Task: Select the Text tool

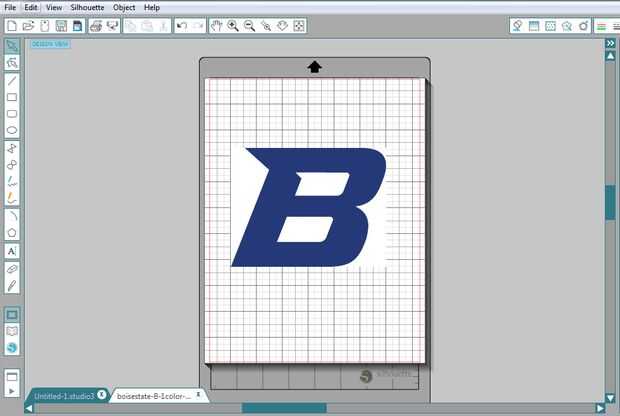Action: (12, 251)
